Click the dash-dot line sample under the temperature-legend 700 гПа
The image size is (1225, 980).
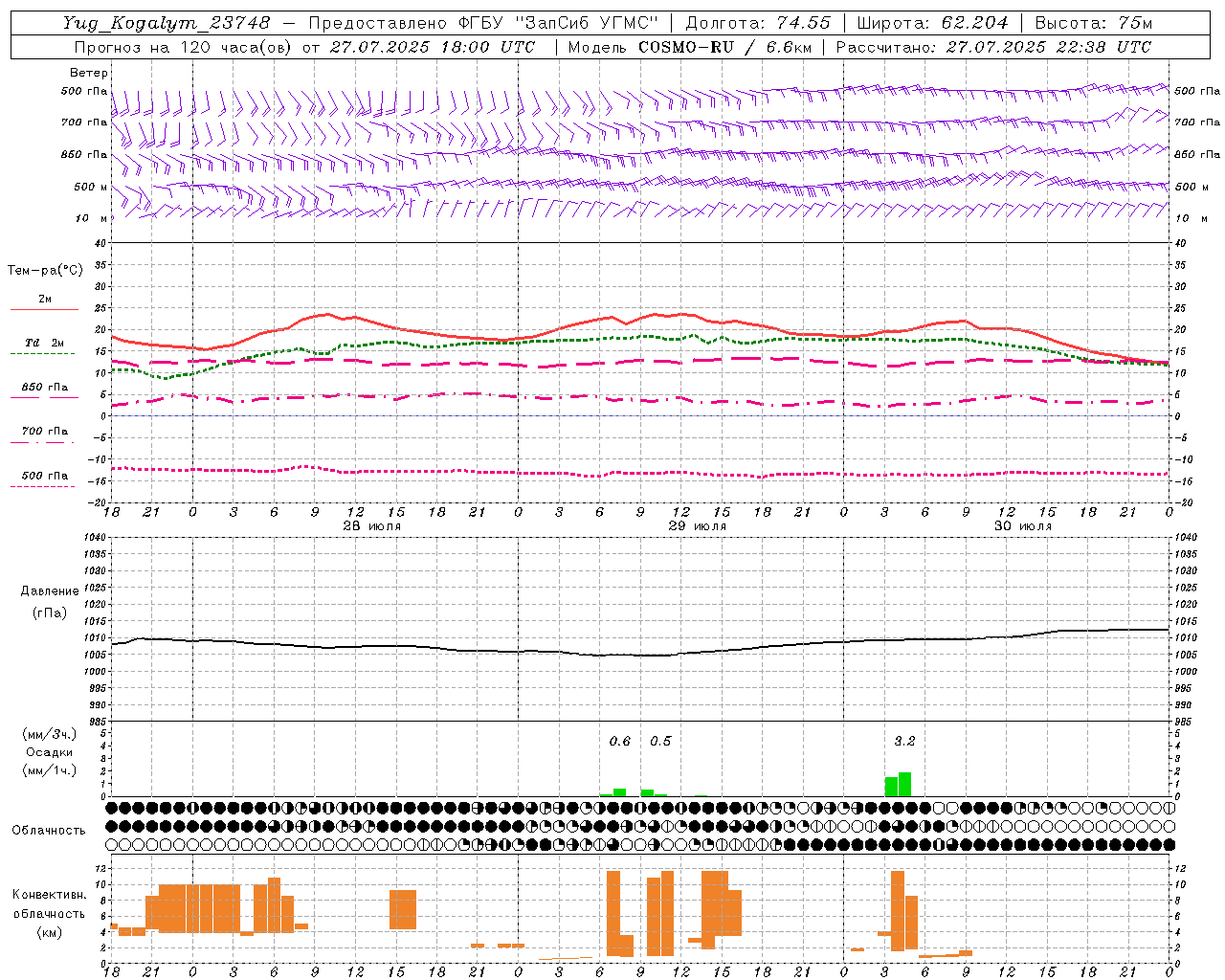pos(43,442)
